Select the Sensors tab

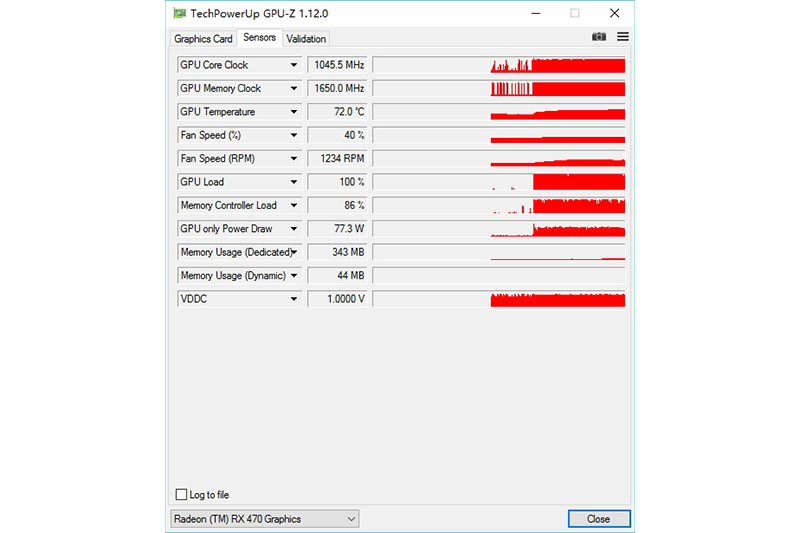(259, 37)
